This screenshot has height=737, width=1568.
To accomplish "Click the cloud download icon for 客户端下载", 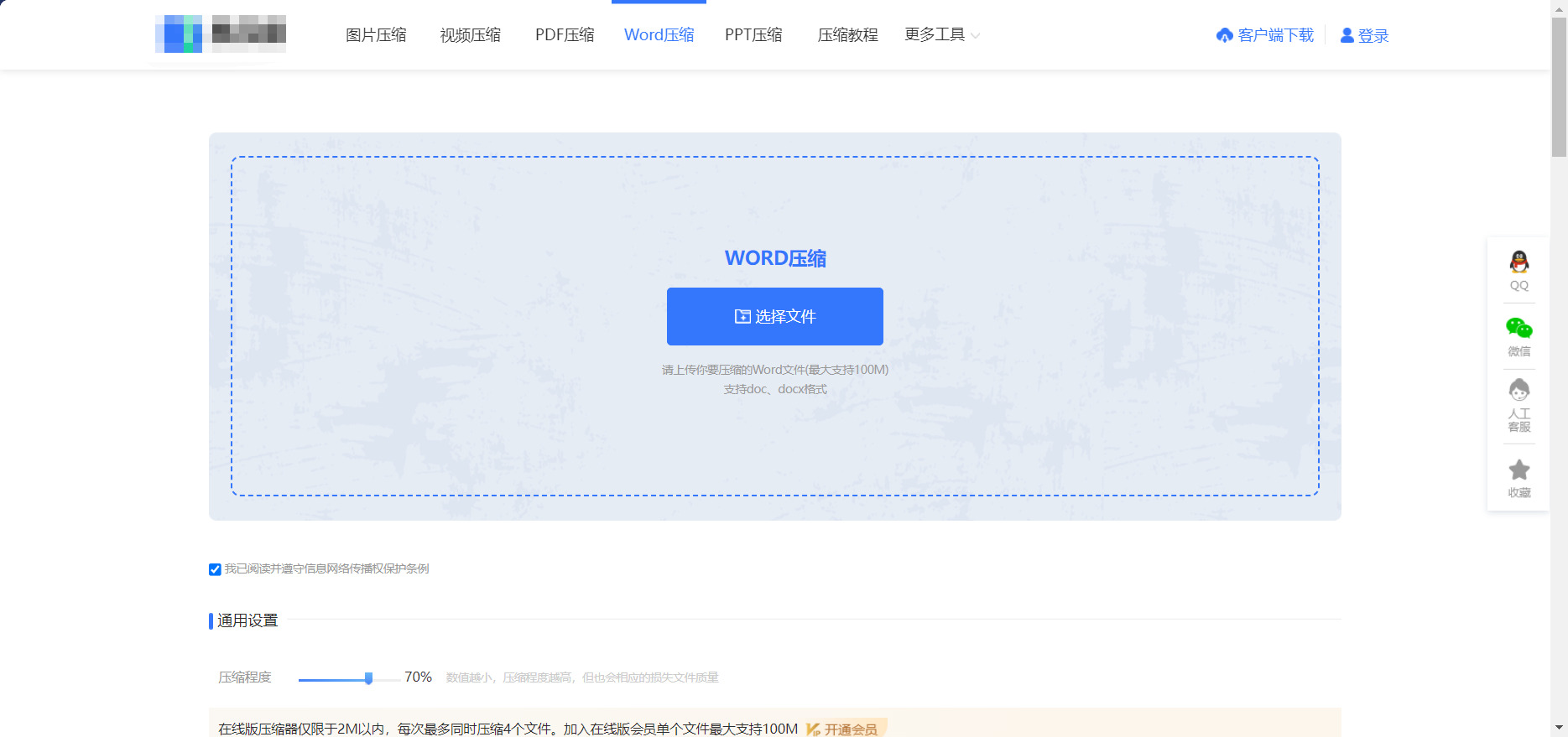I will 1224,35.
